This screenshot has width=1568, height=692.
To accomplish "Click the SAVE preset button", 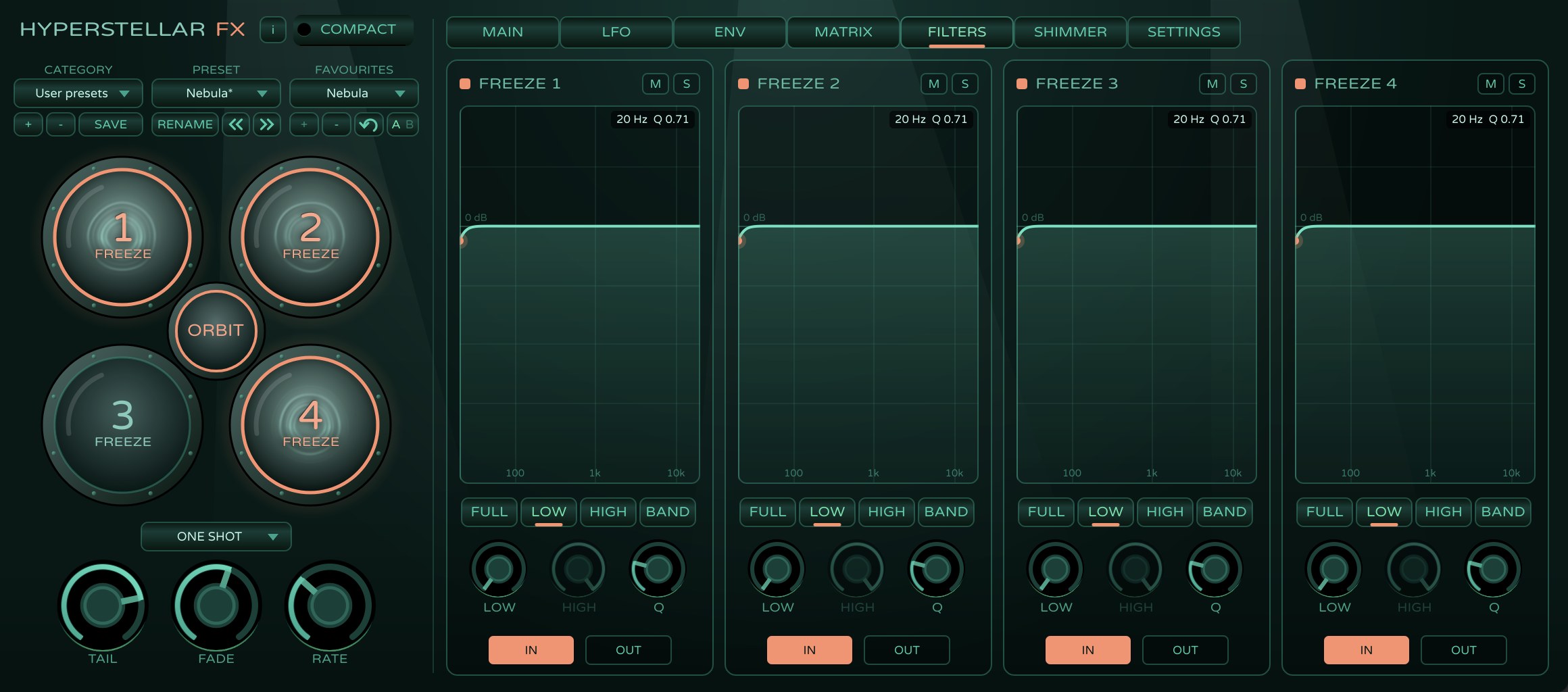I will pos(111,124).
